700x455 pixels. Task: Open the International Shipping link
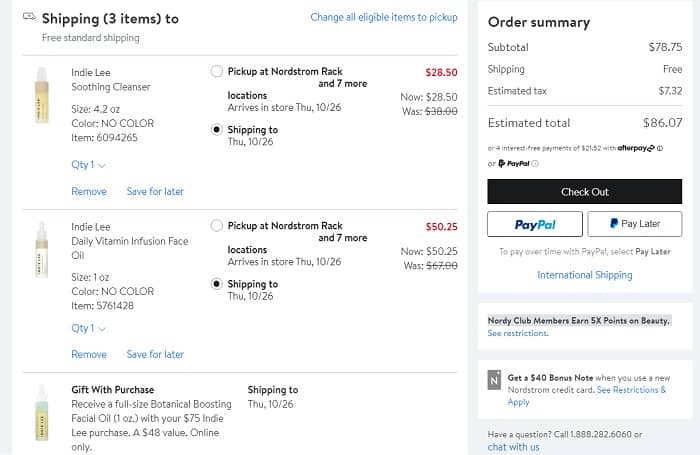[x=584, y=275]
